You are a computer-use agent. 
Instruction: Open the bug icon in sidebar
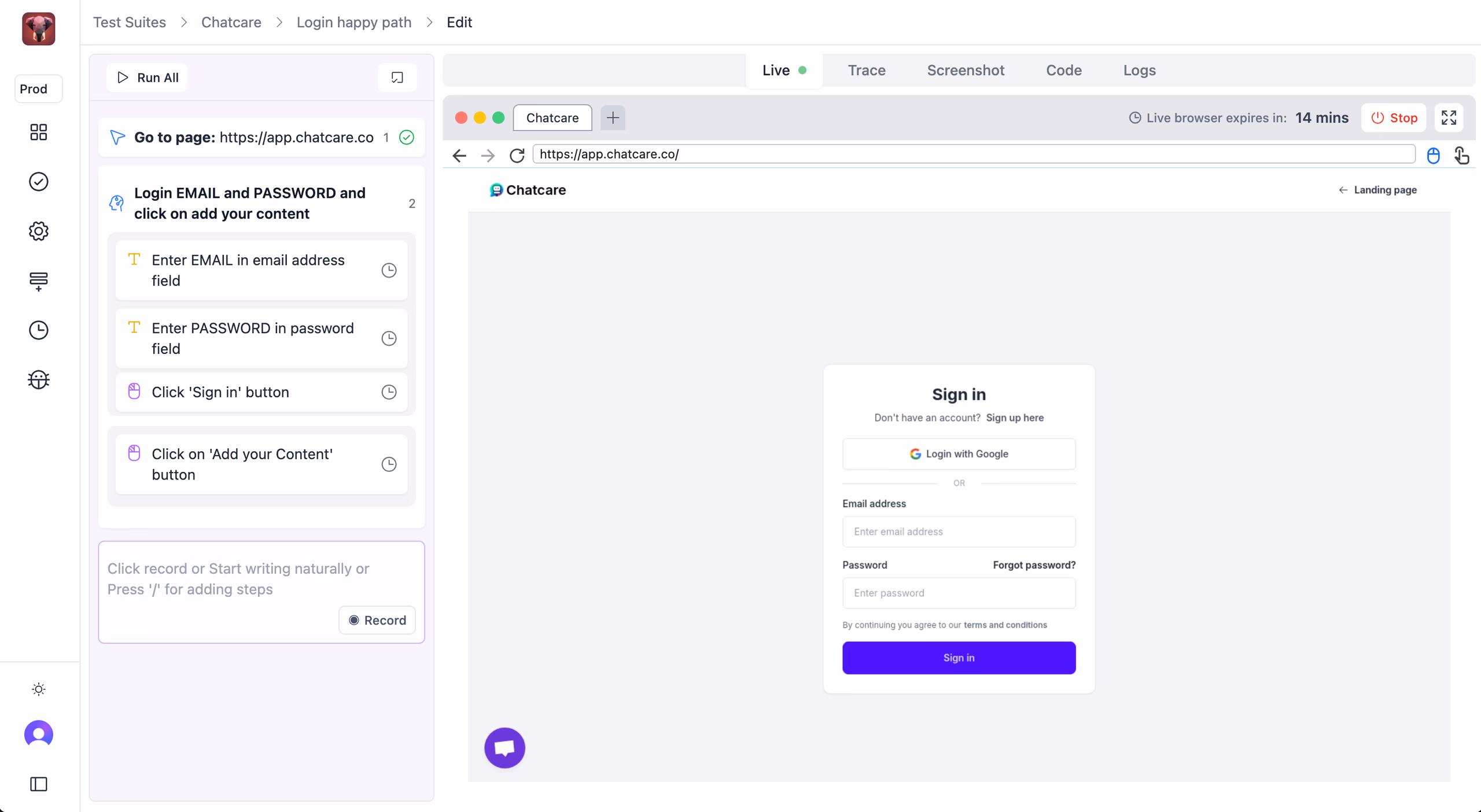click(39, 380)
